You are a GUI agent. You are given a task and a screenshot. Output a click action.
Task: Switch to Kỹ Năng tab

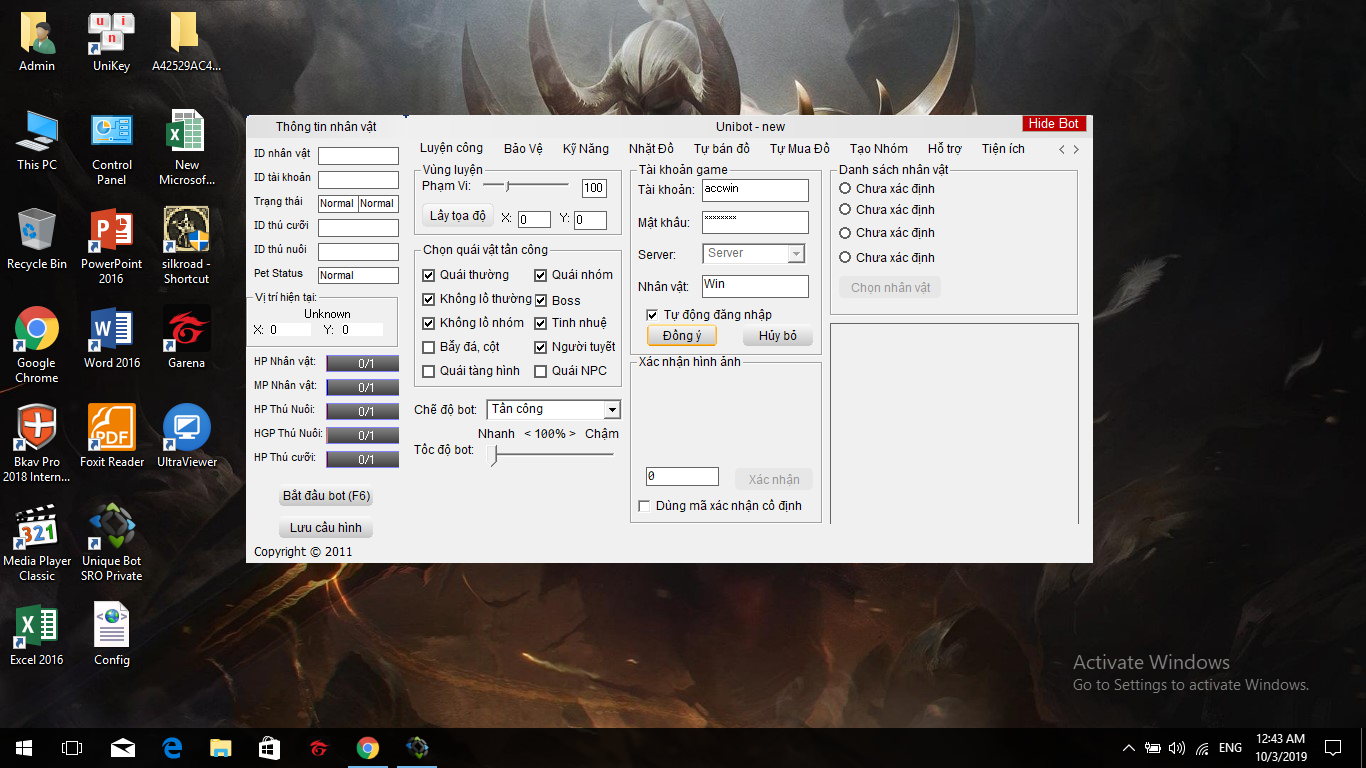[x=586, y=149]
